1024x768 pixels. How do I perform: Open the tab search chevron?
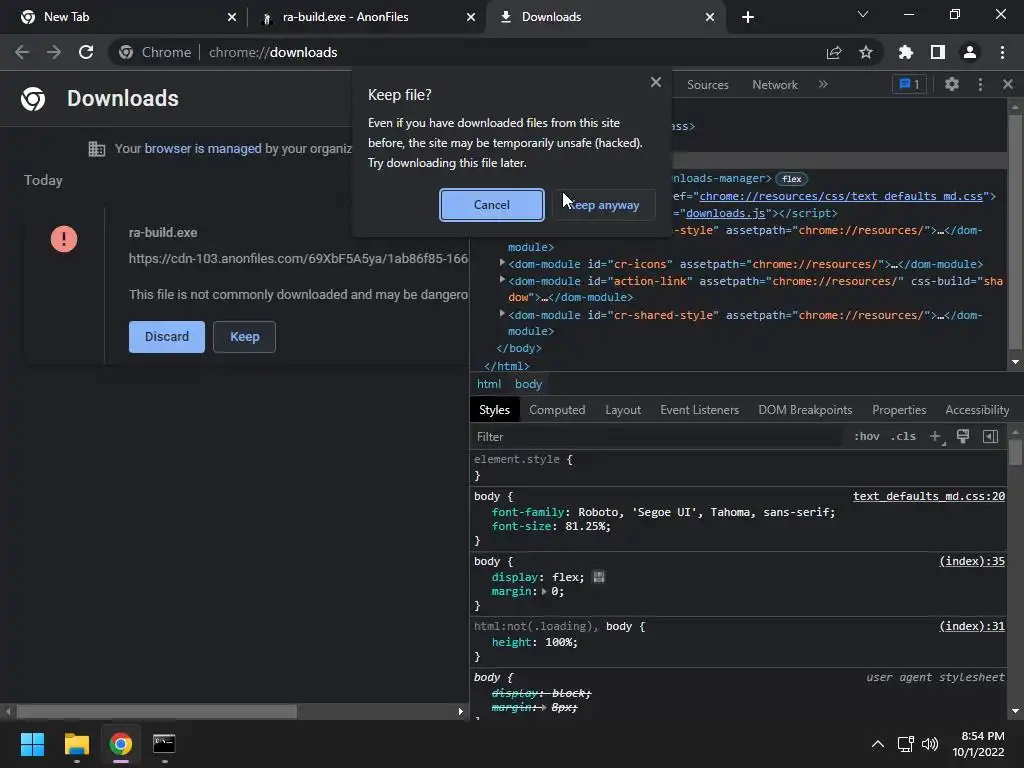pyautogui.click(x=863, y=14)
